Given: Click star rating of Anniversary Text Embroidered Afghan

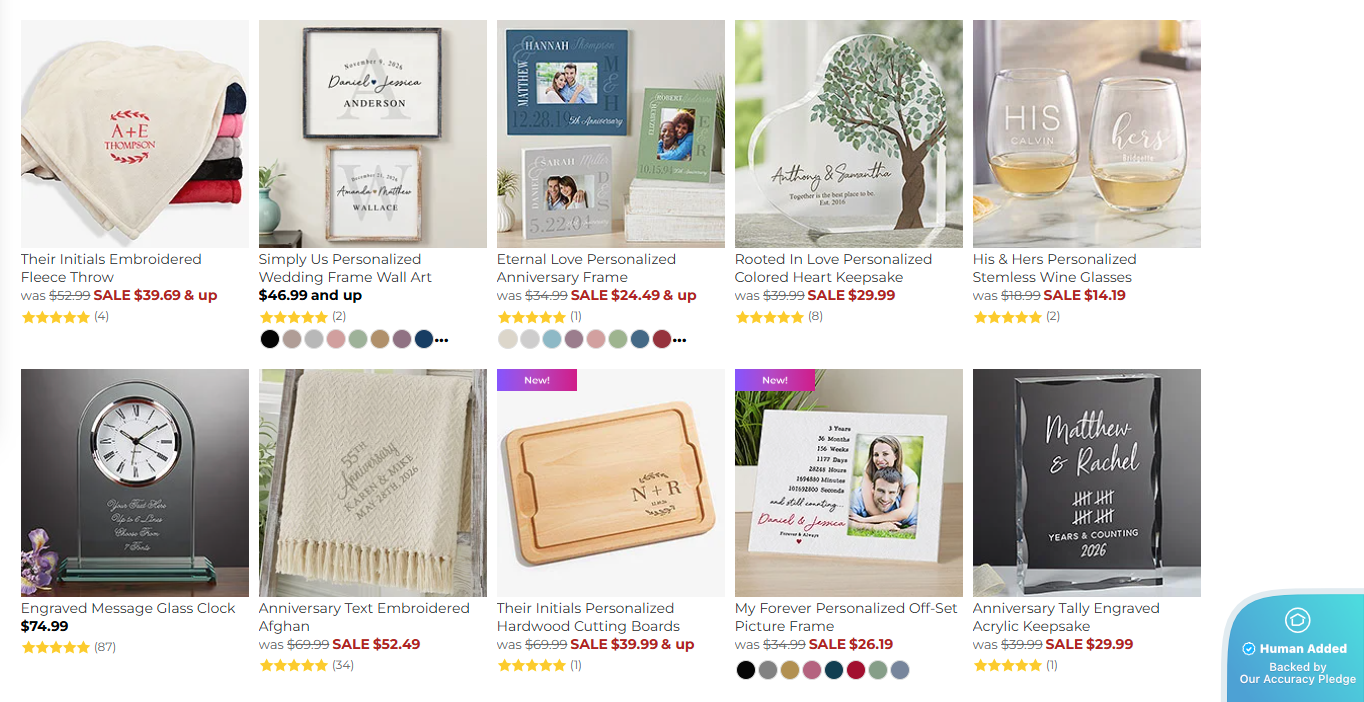Looking at the screenshot, I should pyautogui.click(x=294, y=665).
